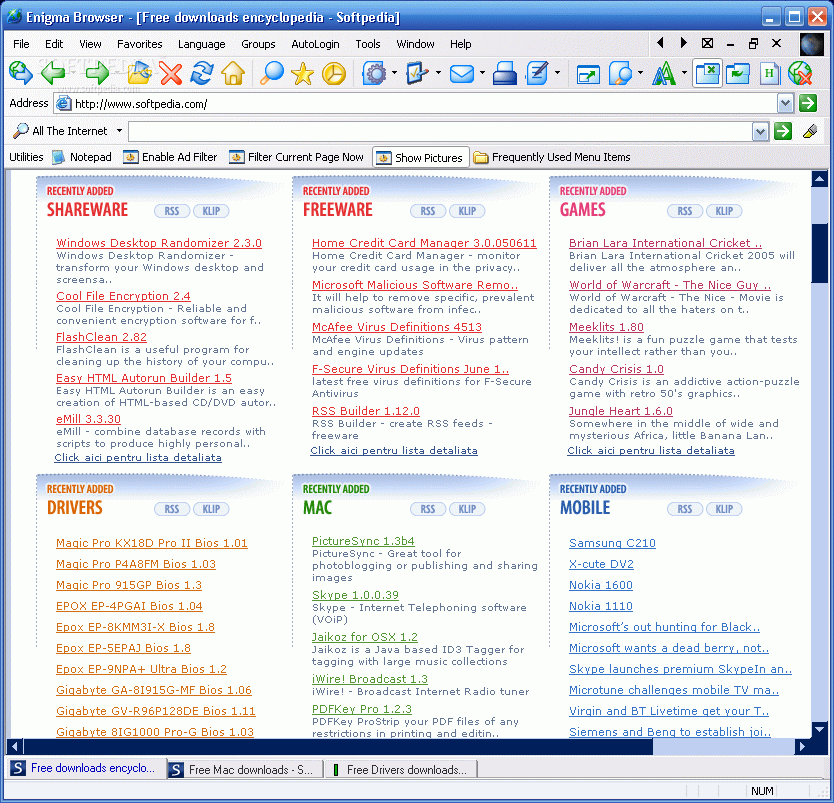Image resolution: width=834 pixels, height=803 pixels.
Task: Open dropdown arrow next to zoom magnifier icon
Action: pos(640,73)
